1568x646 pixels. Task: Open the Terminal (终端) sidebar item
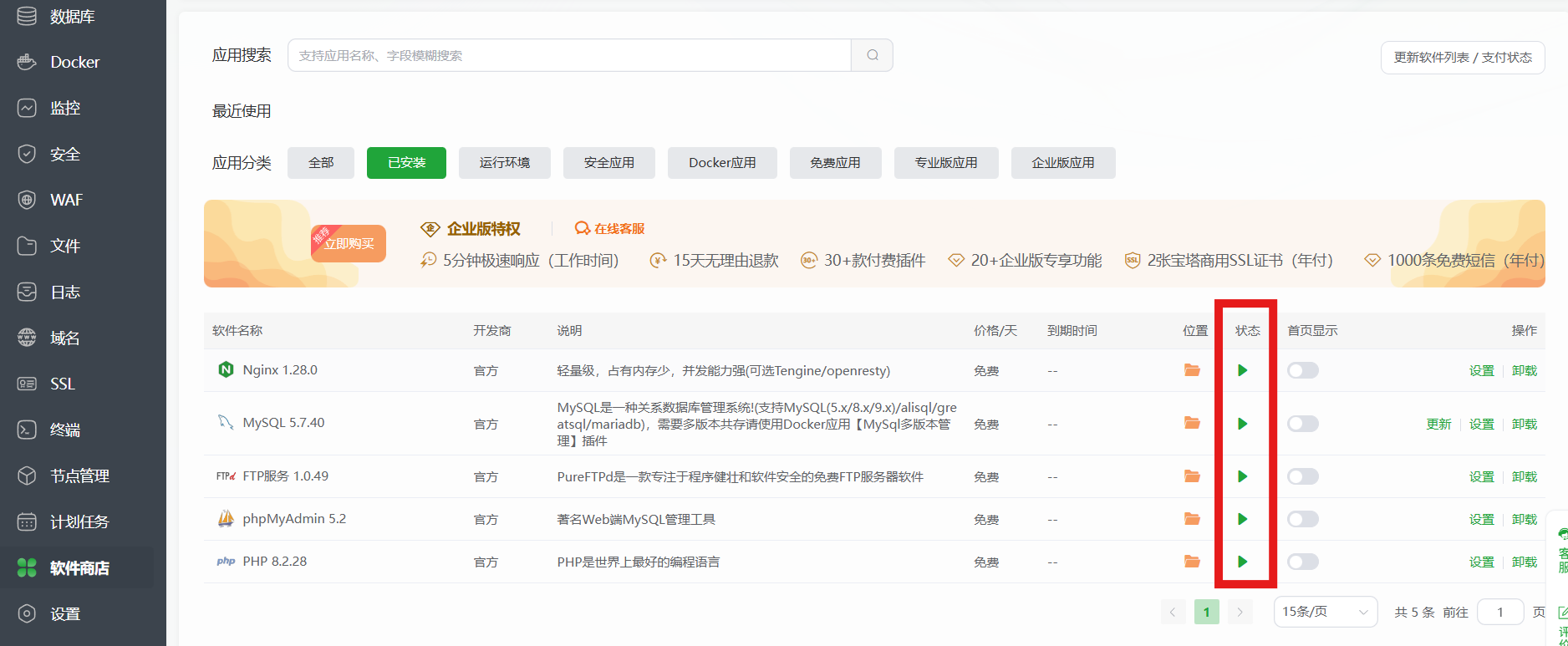click(x=65, y=430)
